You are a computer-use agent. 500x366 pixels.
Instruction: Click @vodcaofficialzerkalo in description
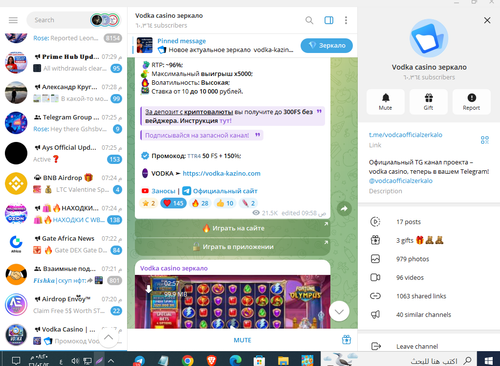click(401, 181)
